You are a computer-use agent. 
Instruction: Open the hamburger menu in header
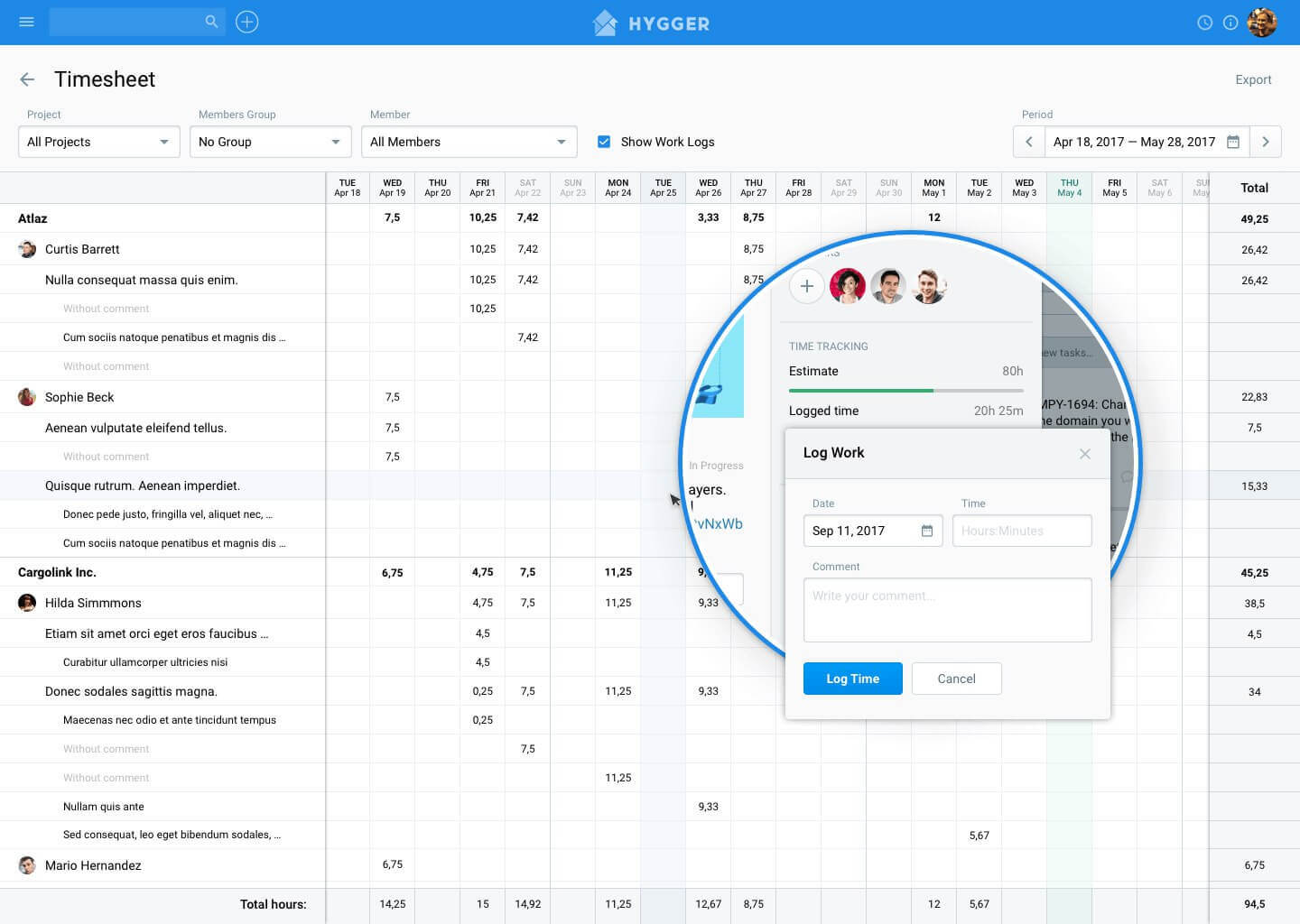[x=26, y=22]
